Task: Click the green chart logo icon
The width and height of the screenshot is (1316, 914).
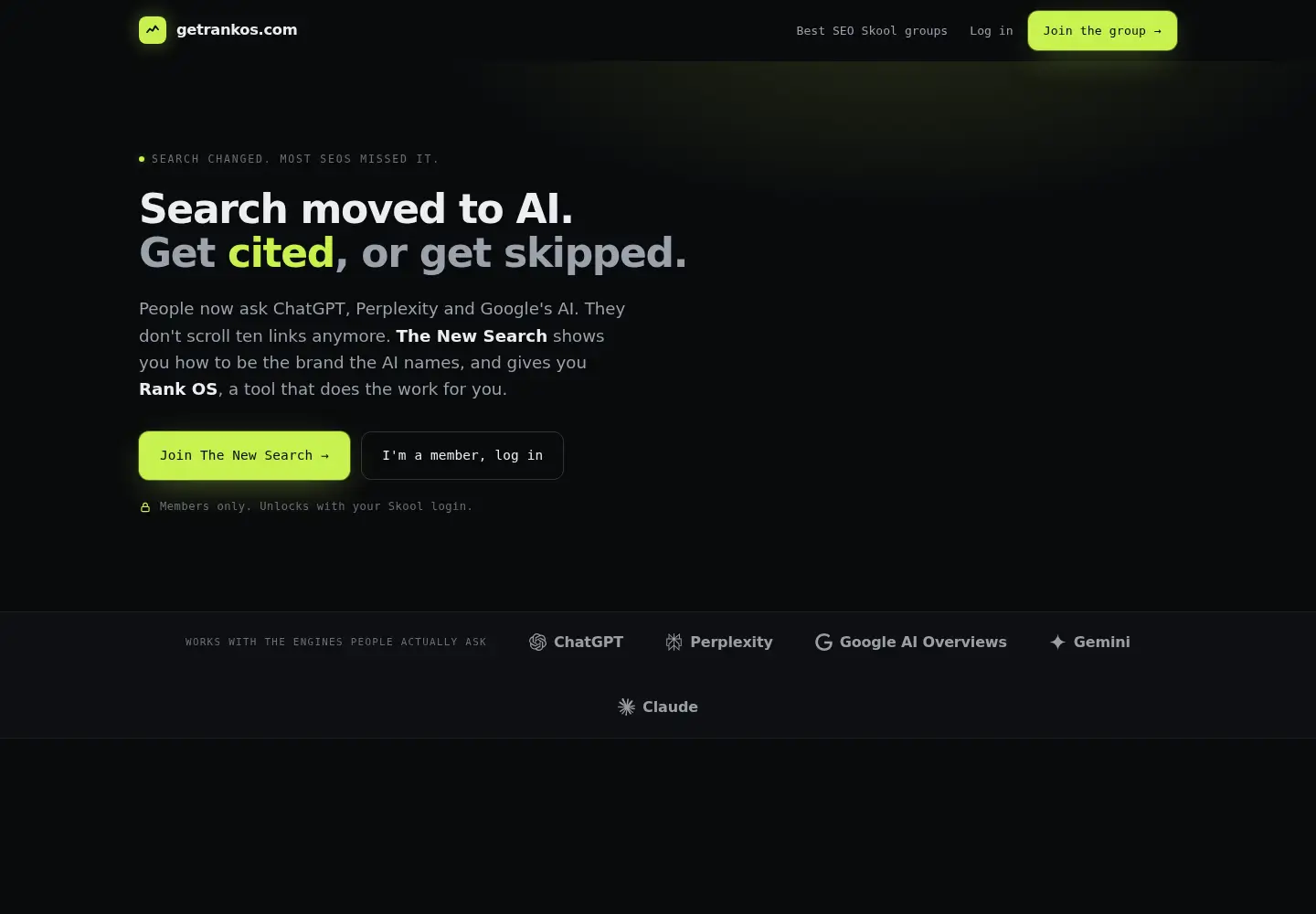Action: (x=153, y=30)
